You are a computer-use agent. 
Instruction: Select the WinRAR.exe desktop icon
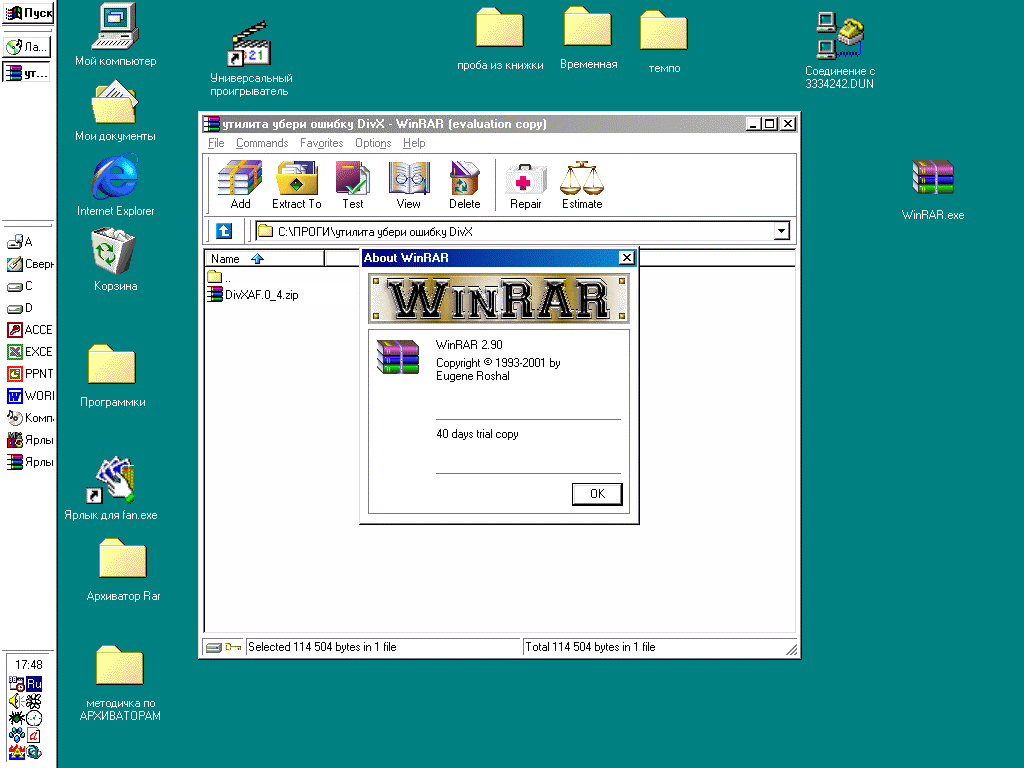coord(933,189)
